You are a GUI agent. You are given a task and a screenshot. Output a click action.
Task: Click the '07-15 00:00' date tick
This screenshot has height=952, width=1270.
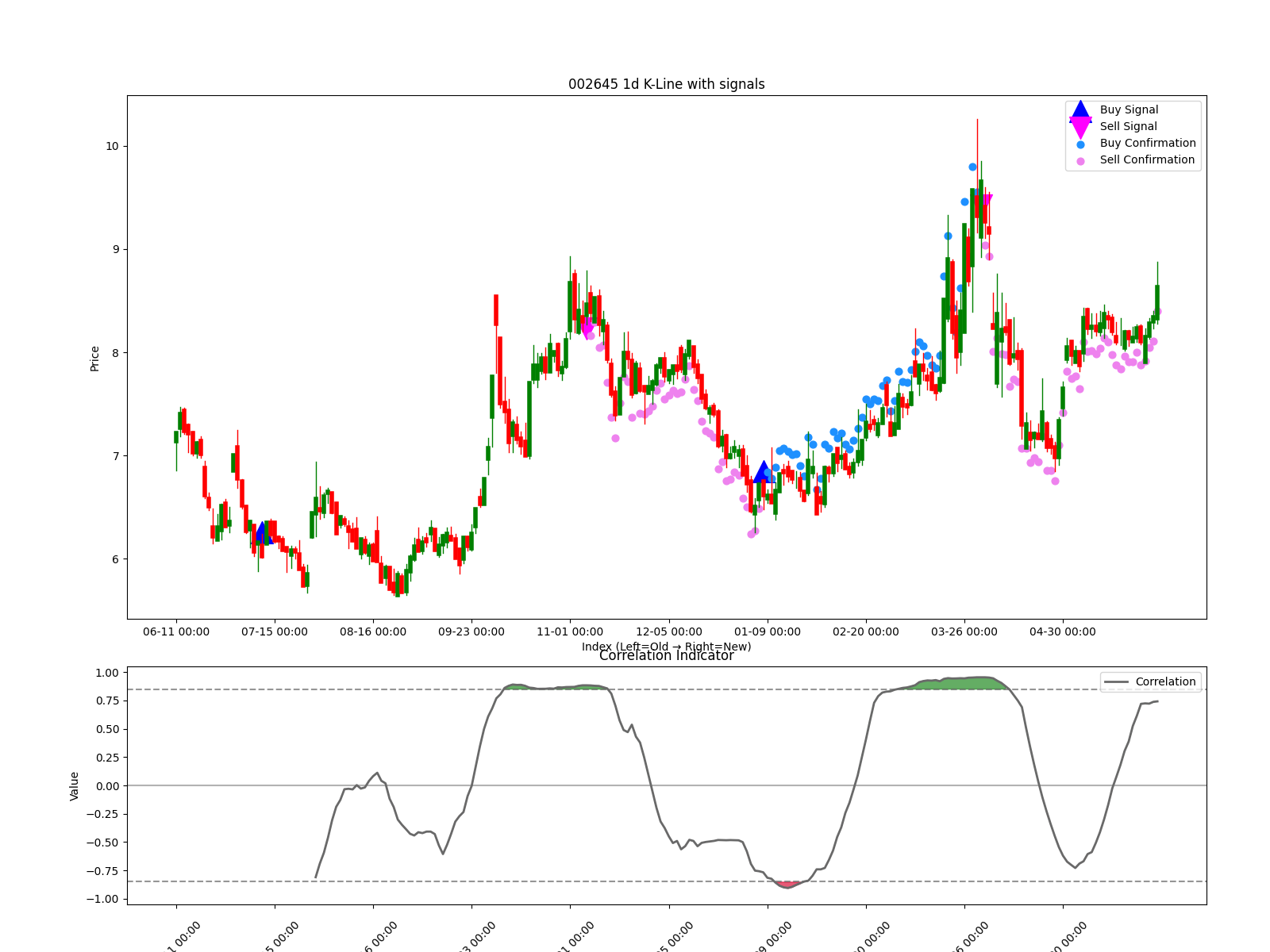[275, 632]
